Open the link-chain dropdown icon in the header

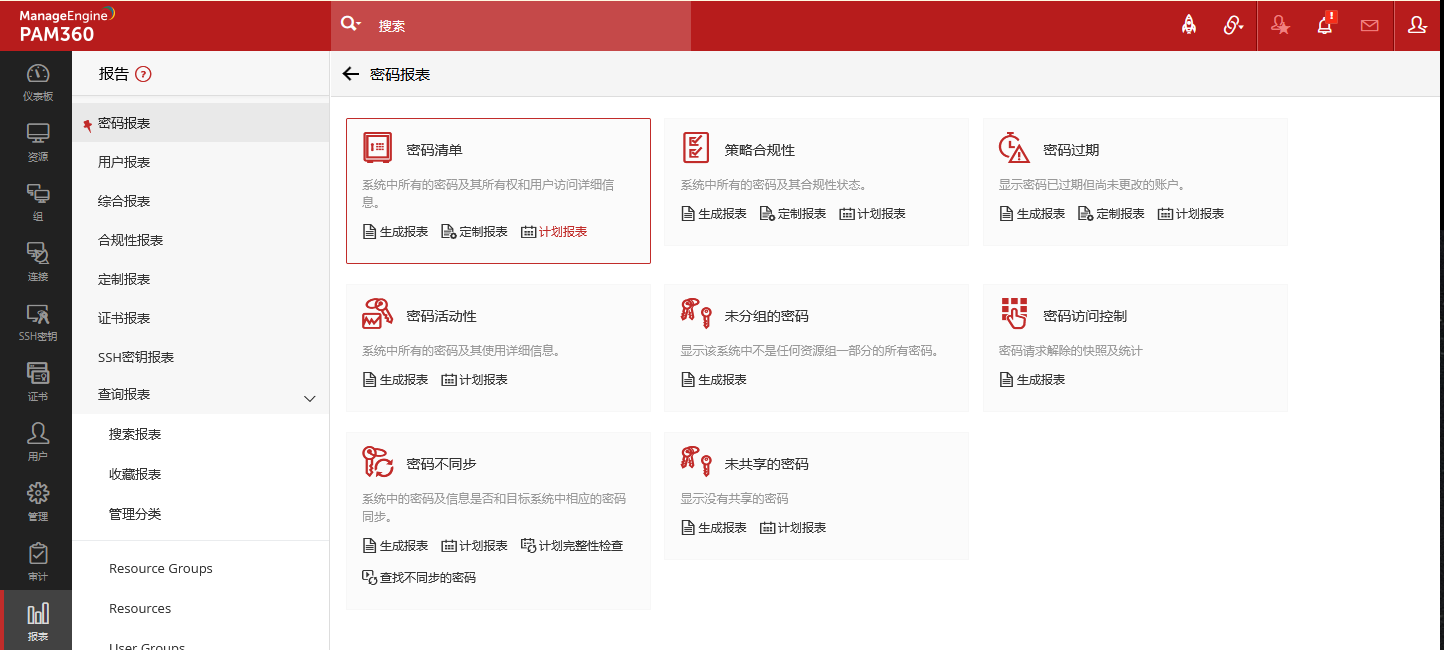coord(1234,26)
